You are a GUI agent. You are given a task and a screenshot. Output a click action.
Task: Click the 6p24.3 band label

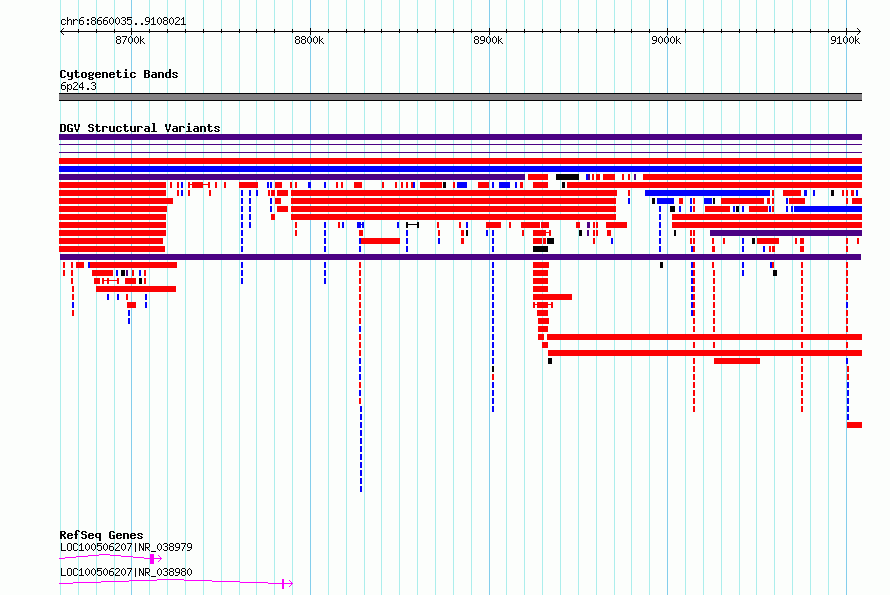[x=78, y=86]
